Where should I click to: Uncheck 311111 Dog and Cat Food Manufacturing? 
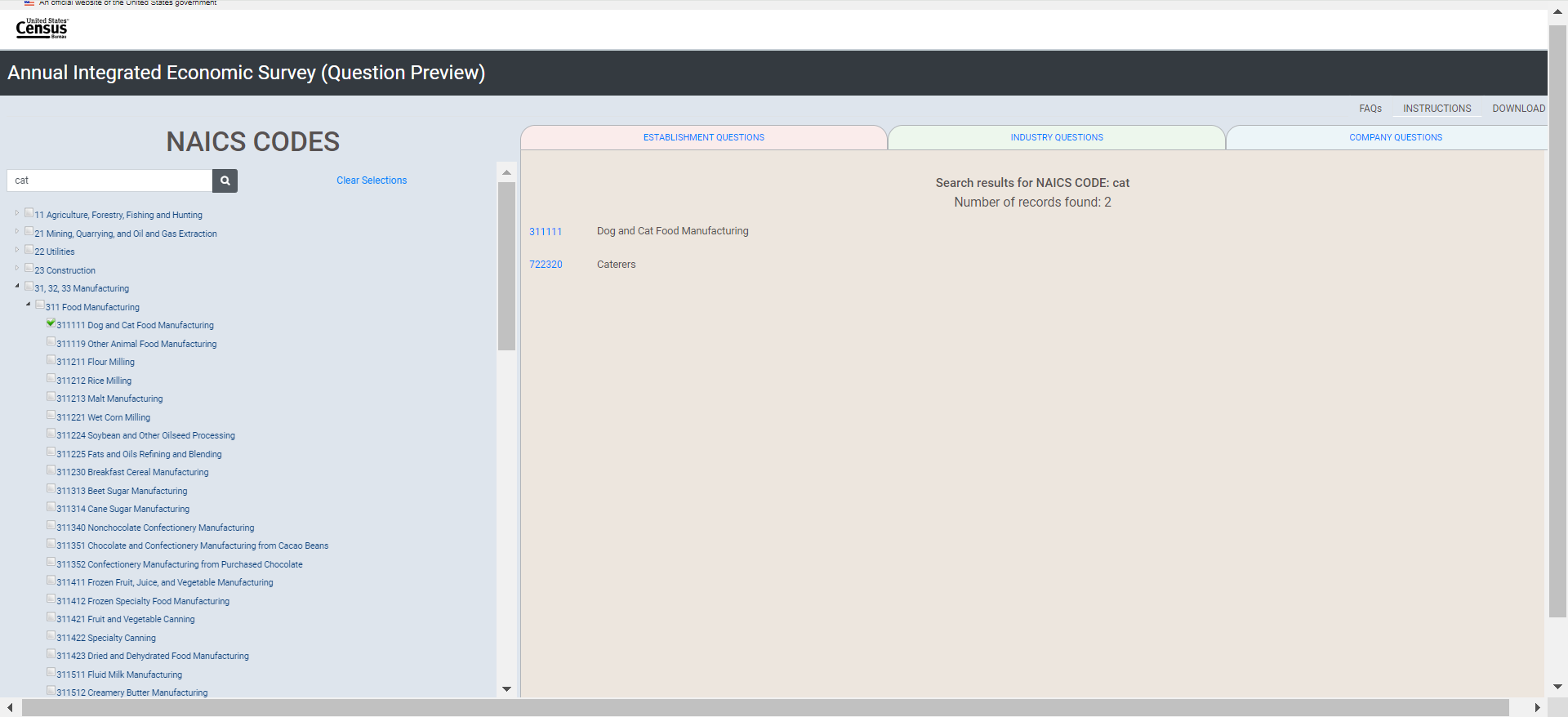point(51,323)
